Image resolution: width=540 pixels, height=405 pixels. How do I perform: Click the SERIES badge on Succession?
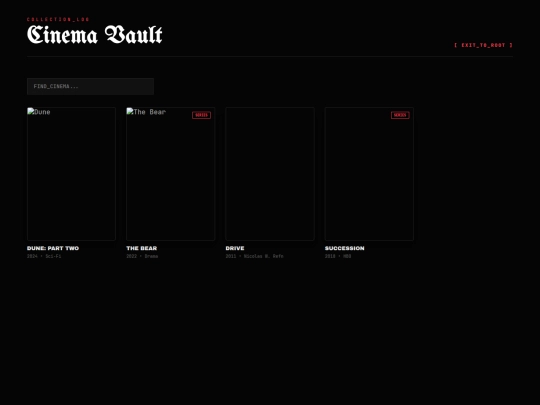click(400, 115)
